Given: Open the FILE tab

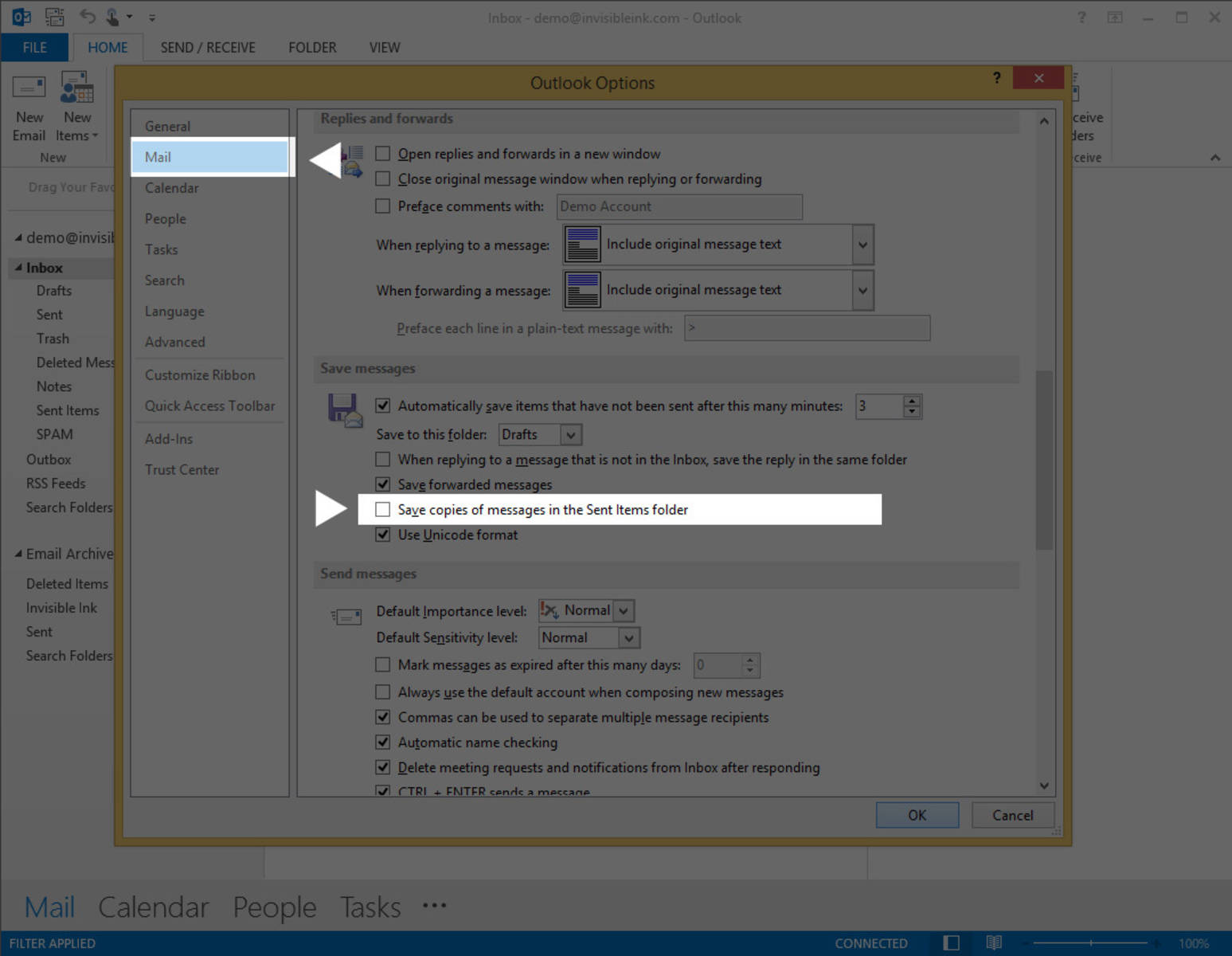Looking at the screenshot, I should pyautogui.click(x=34, y=48).
